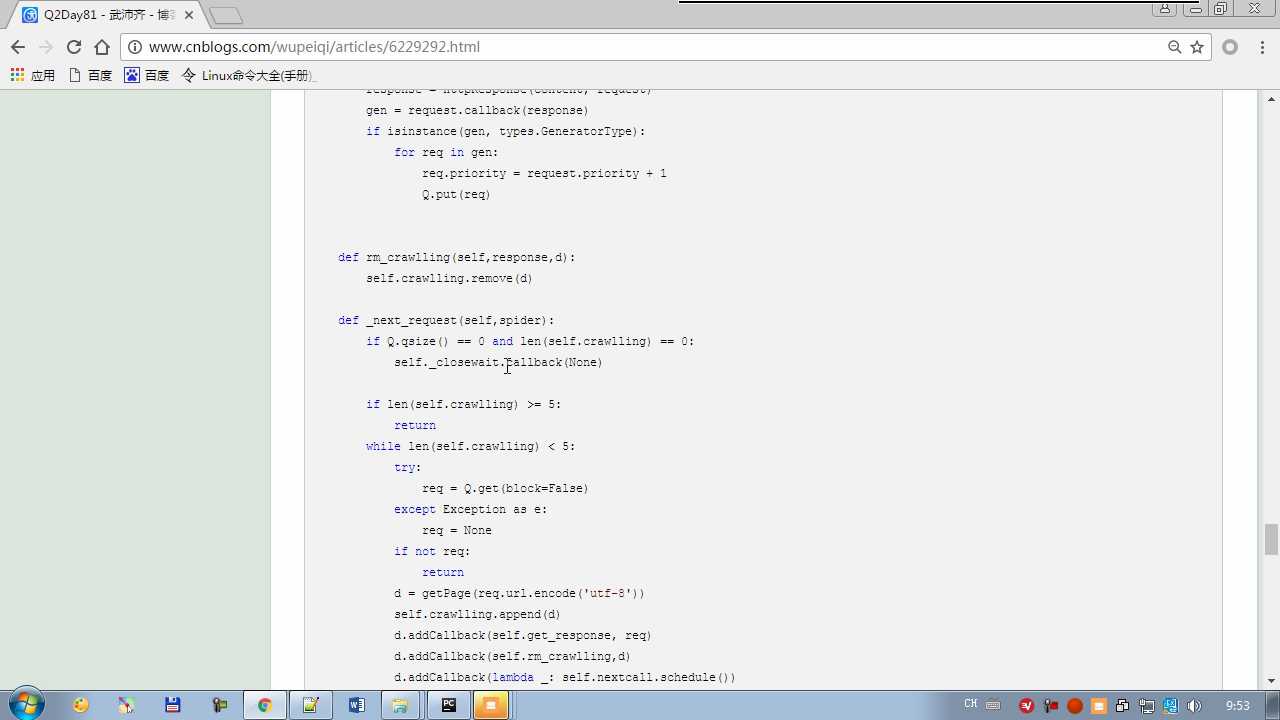Click 'self._closewait.callback(None)' line
Screen dimensions: 1280x720
click(498, 363)
